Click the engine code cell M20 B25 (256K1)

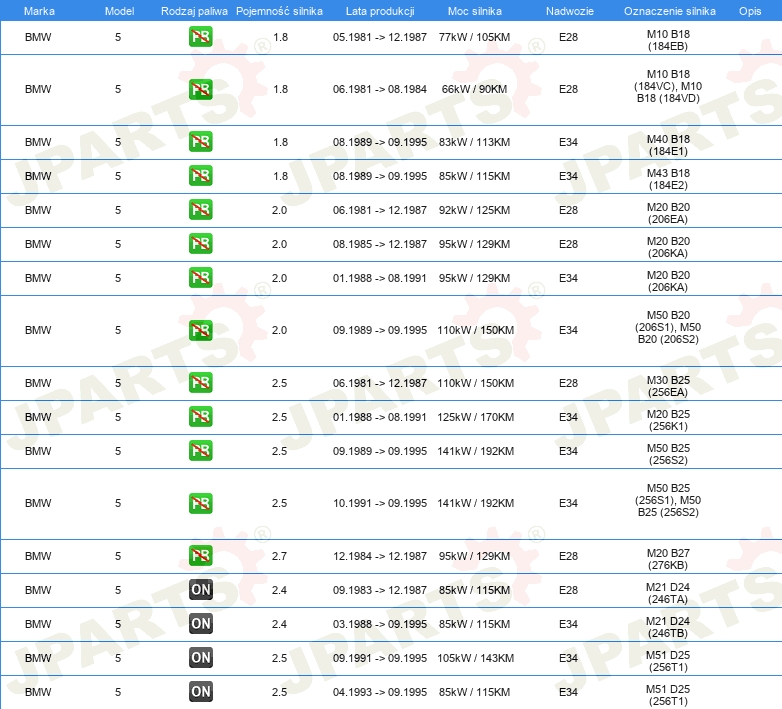coord(668,417)
